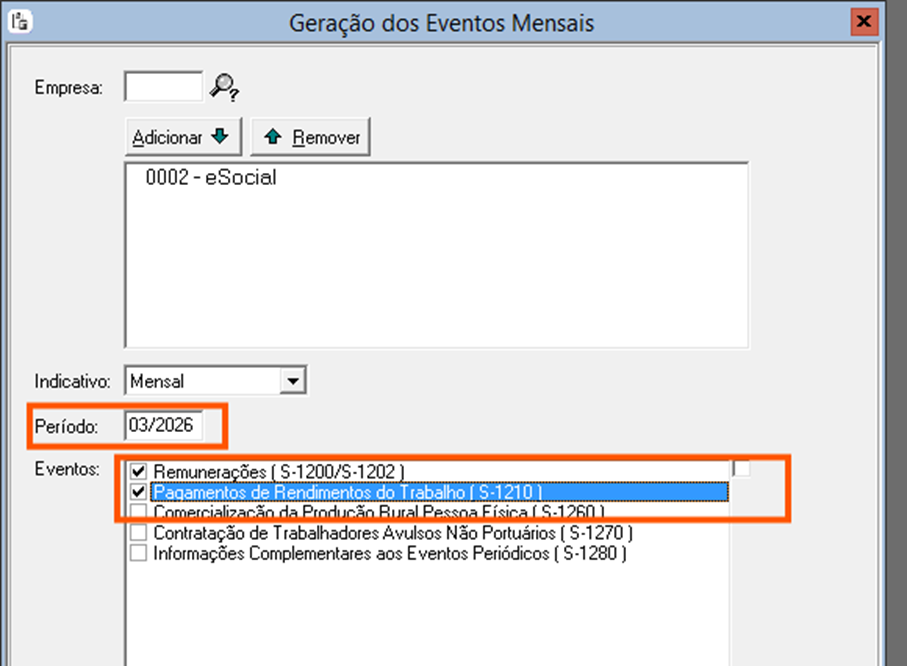This screenshot has width=907, height=666.
Task: Uncheck Pagamentos de Rendimentos do Trabalho checkbox
Action: coord(139,491)
